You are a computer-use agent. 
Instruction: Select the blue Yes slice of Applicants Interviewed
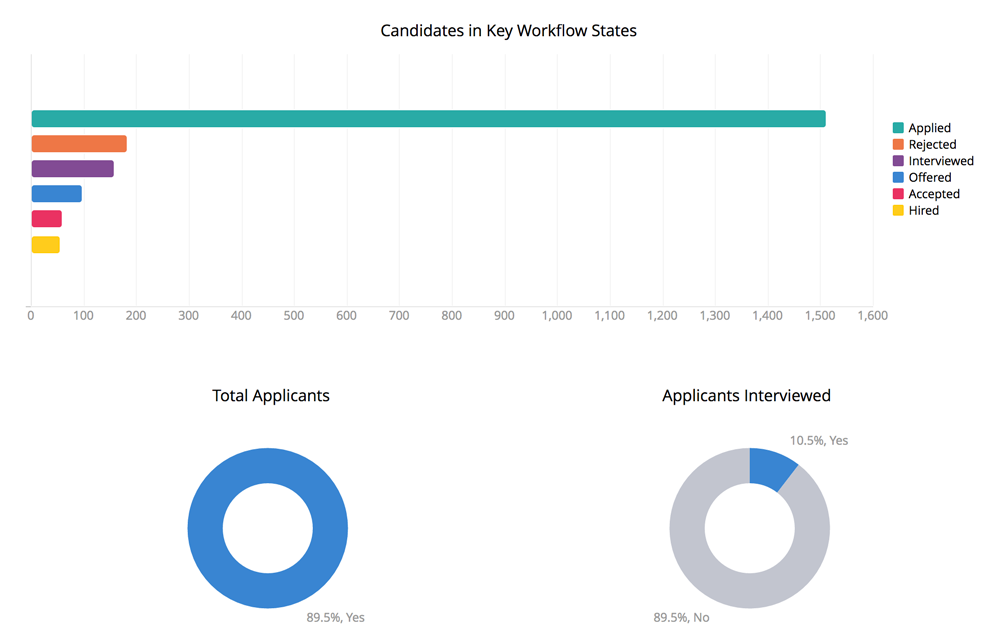(770, 466)
